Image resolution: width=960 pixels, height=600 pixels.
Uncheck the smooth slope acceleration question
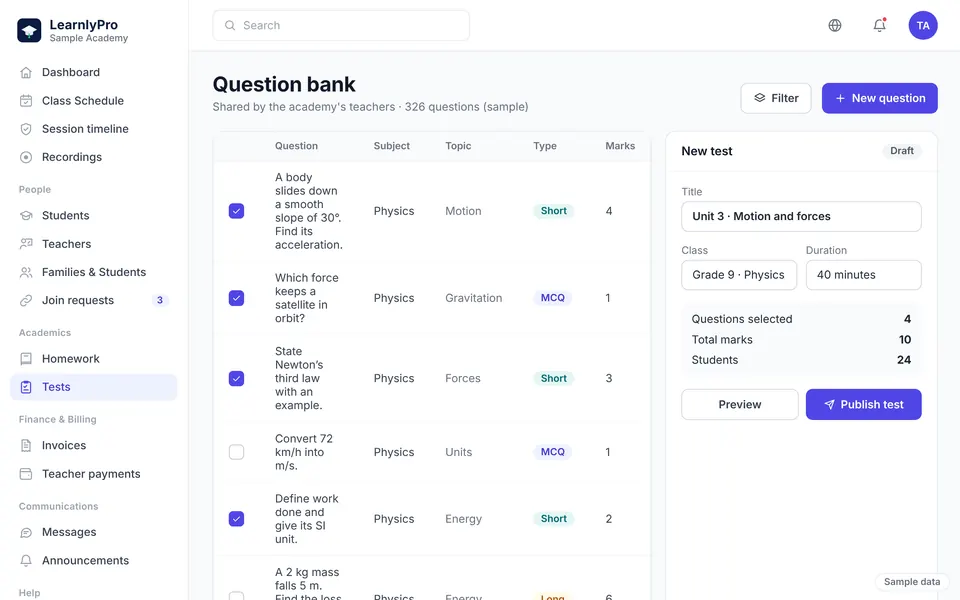(x=236, y=211)
